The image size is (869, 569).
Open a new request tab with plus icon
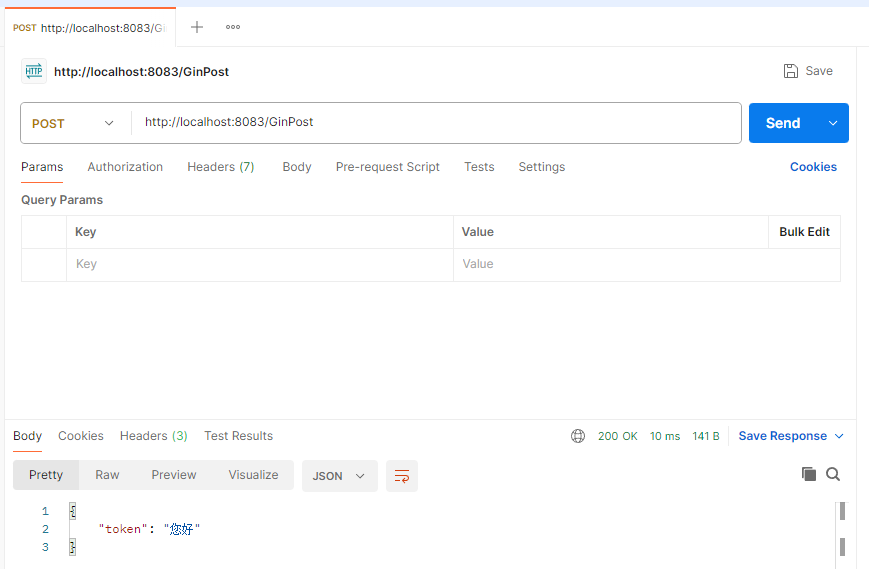coord(197,27)
